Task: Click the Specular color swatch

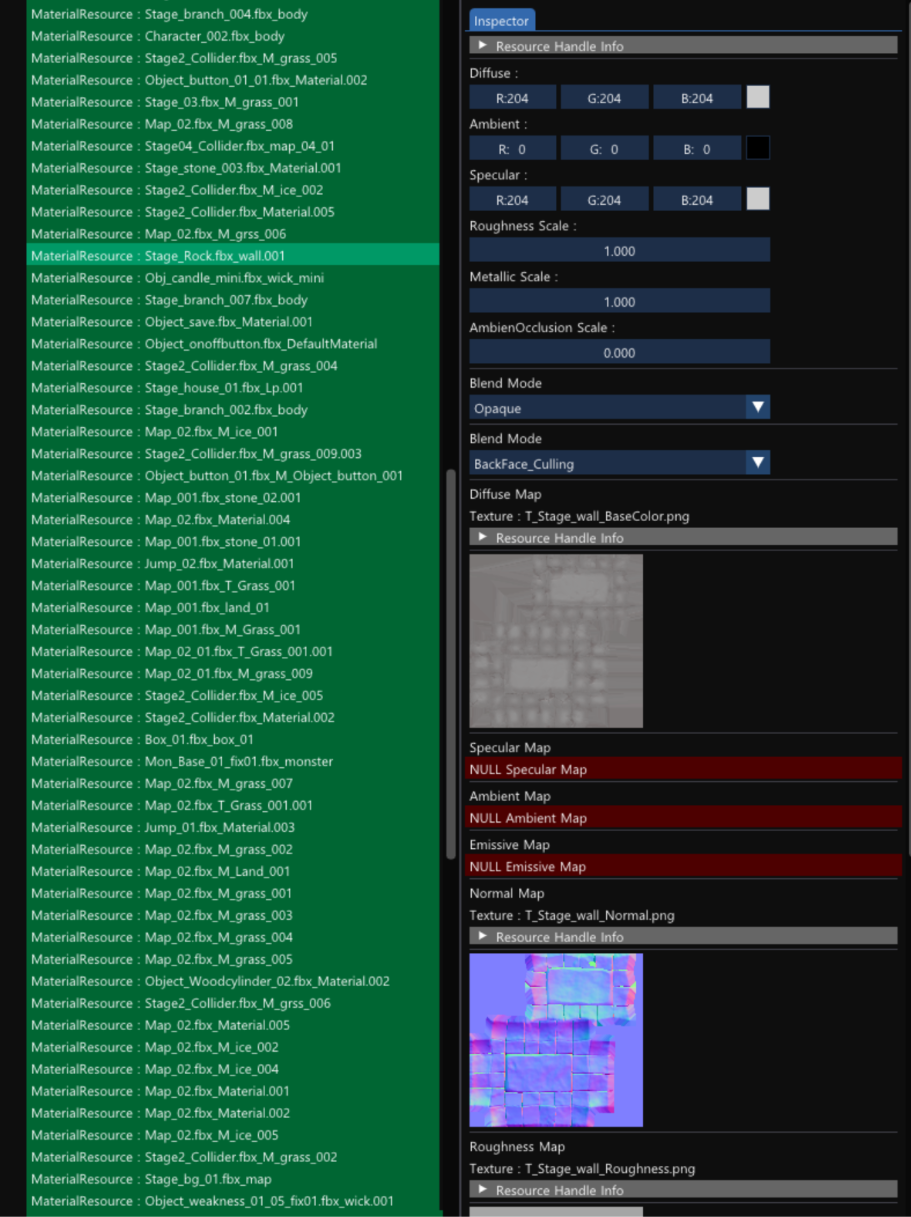Action: click(x=758, y=199)
